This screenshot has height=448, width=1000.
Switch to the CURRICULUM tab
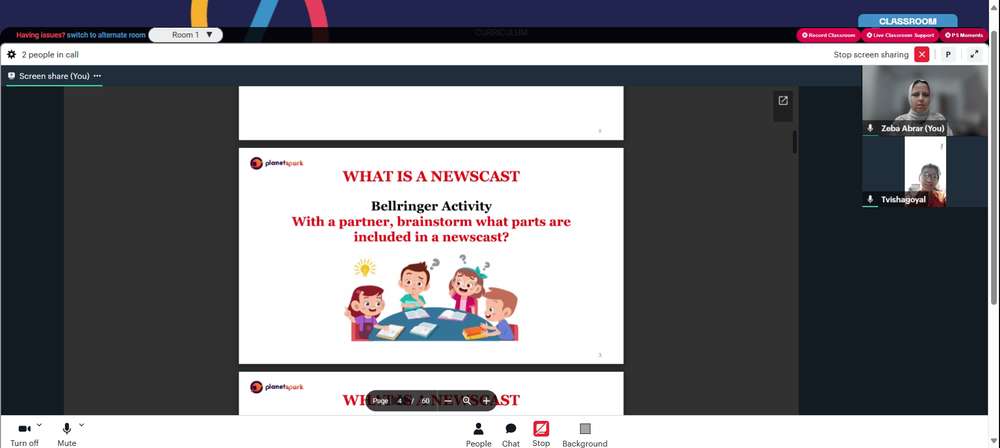(x=501, y=33)
